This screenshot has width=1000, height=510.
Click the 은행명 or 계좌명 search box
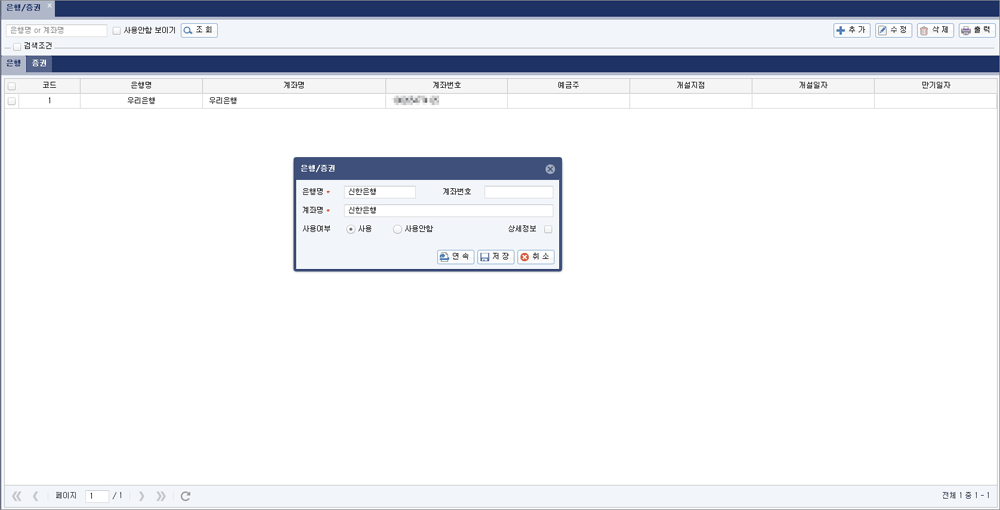tap(56, 31)
